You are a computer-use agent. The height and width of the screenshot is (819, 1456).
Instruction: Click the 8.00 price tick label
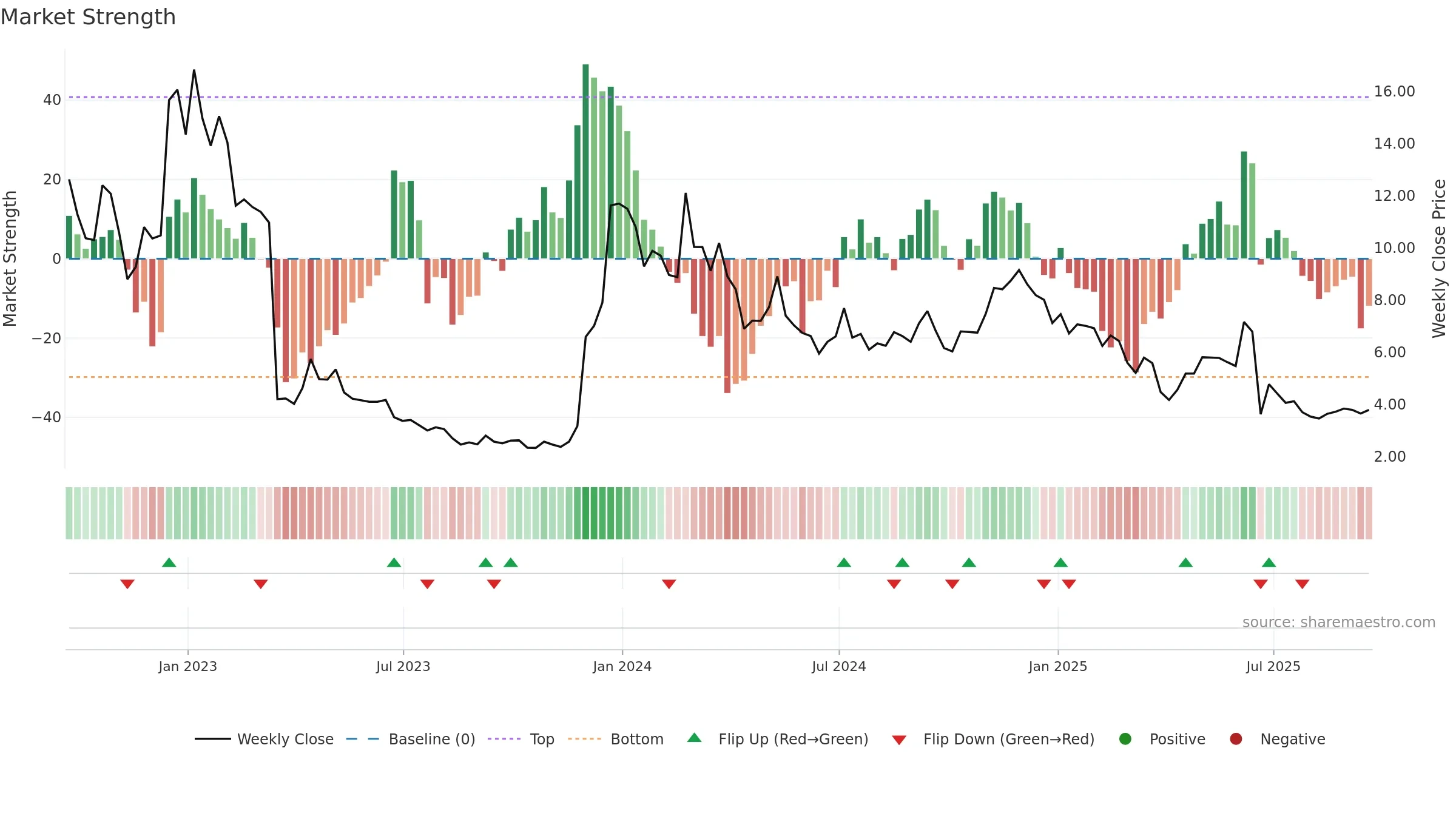coord(1390,300)
